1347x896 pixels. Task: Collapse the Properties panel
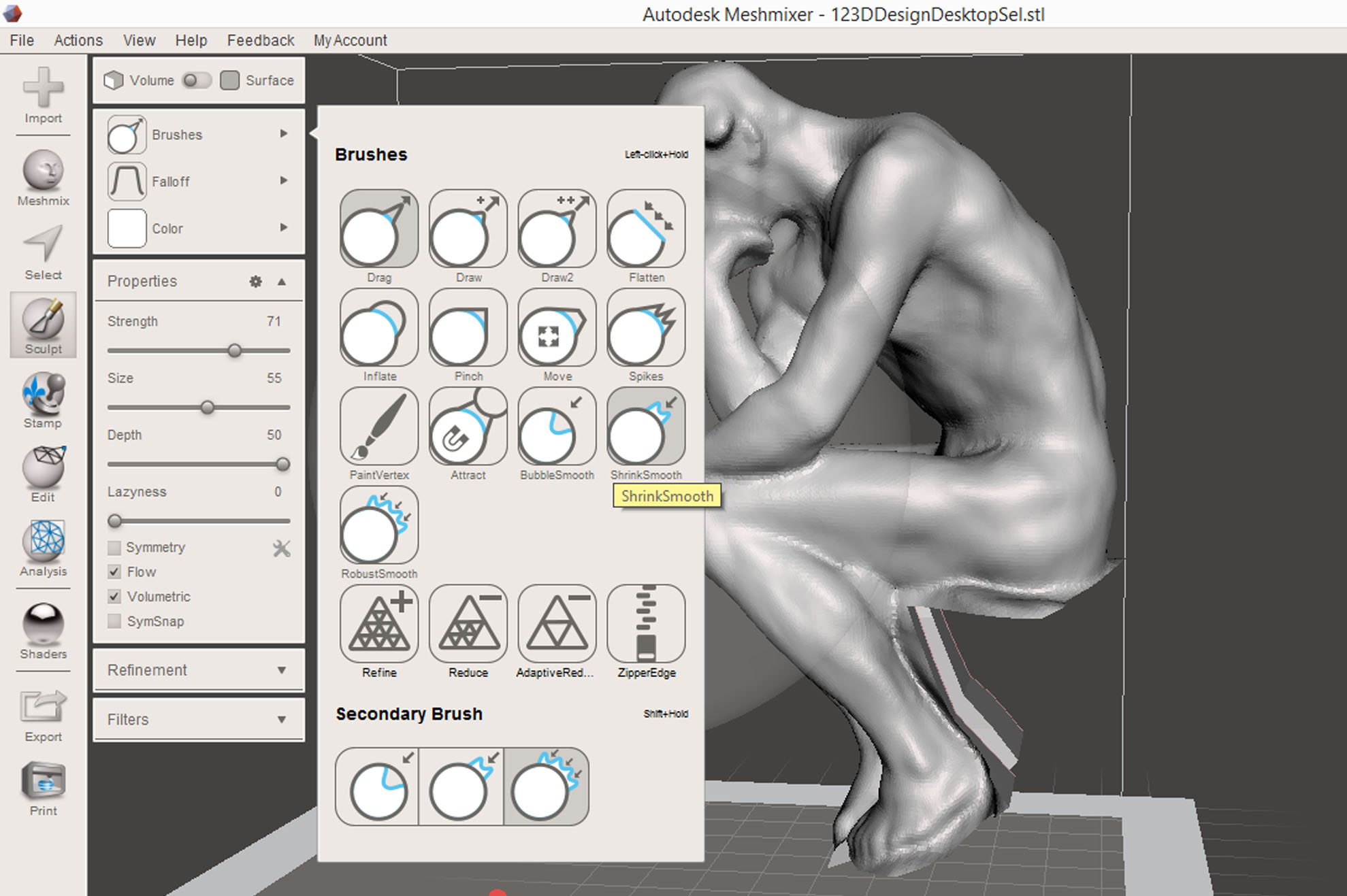[281, 281]
